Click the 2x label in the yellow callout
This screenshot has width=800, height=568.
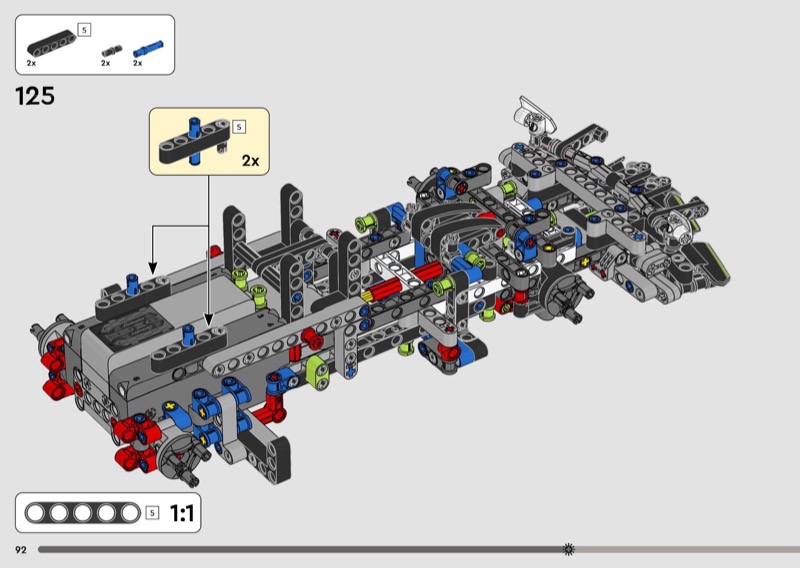250,160
